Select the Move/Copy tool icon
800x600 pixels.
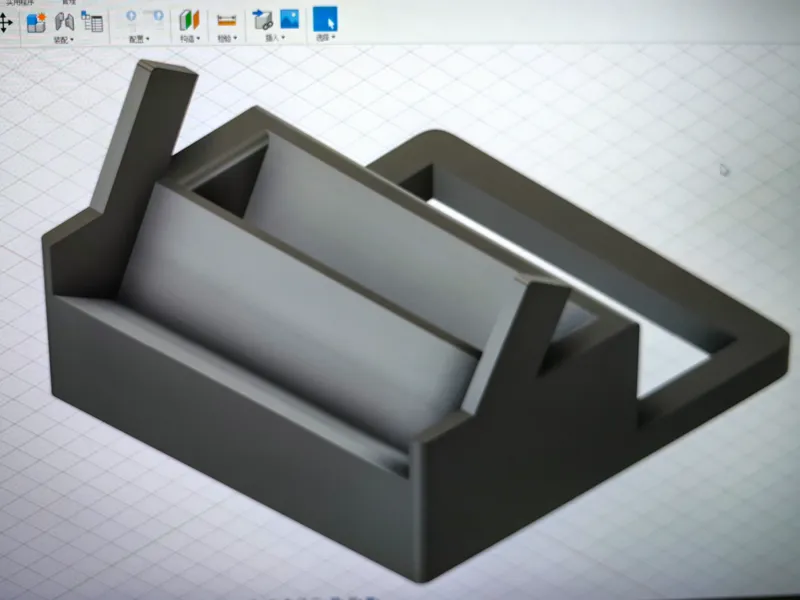click(4, 23)
